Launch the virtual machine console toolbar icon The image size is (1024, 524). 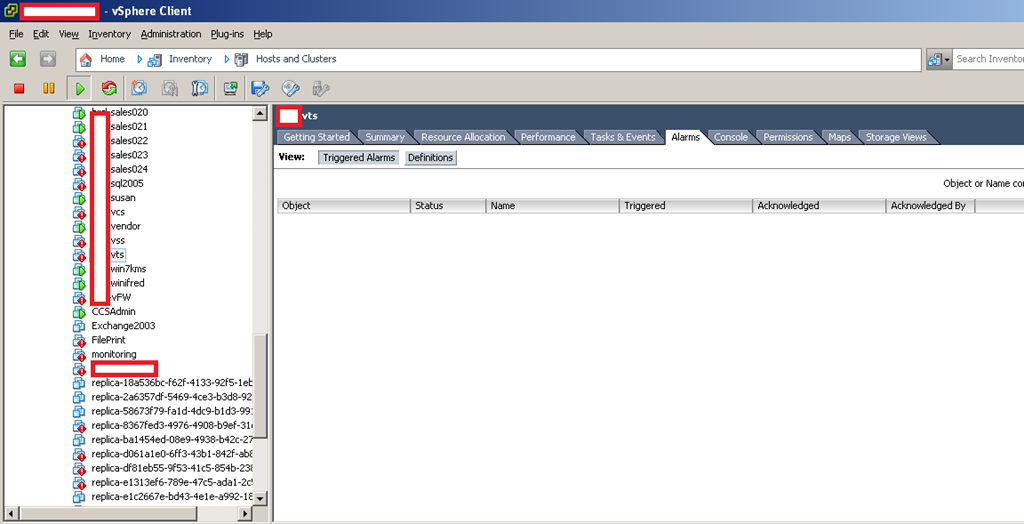[230, 88]
